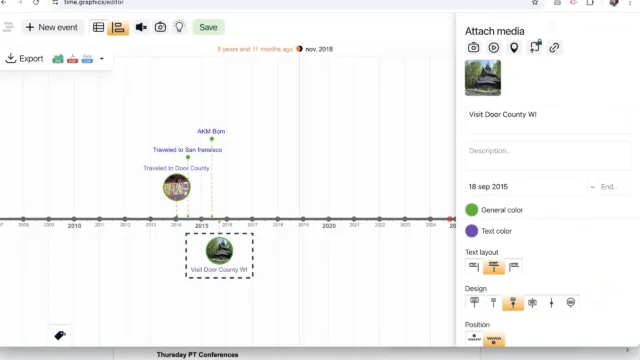The image size is (640, 360).
Task: Click the Traveled to Door County photo circle
Action: [177, 187]
